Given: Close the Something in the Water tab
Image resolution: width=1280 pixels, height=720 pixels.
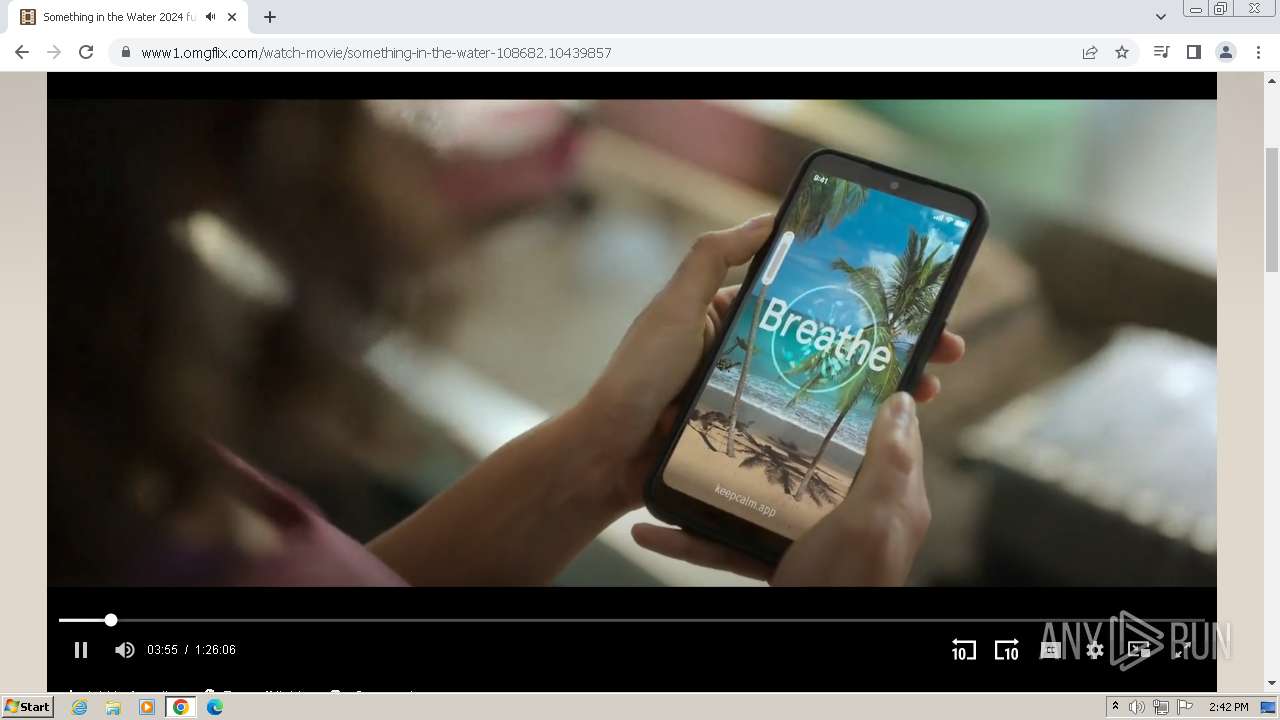Looking at the screenshot, I should tap(232, 17).
